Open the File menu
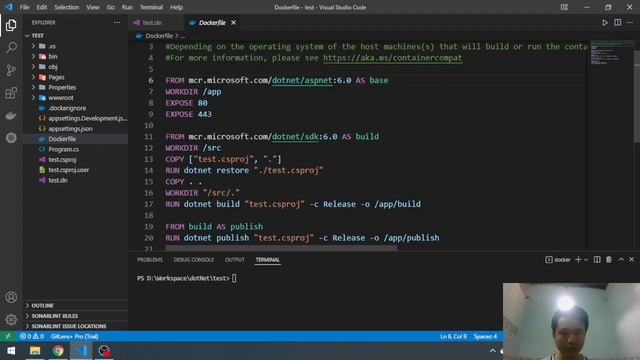Screen dimensions: 640x360 [24, 7]
